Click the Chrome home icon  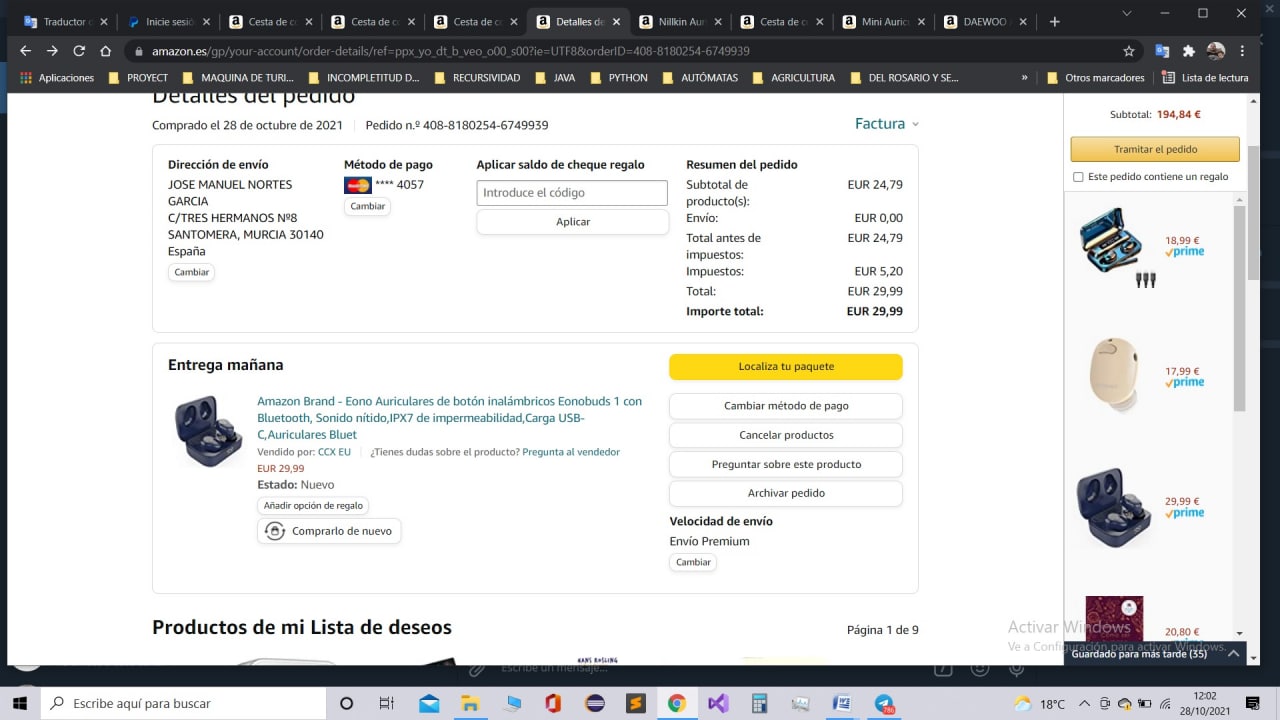pyautogui.click(x=105, y=51)
